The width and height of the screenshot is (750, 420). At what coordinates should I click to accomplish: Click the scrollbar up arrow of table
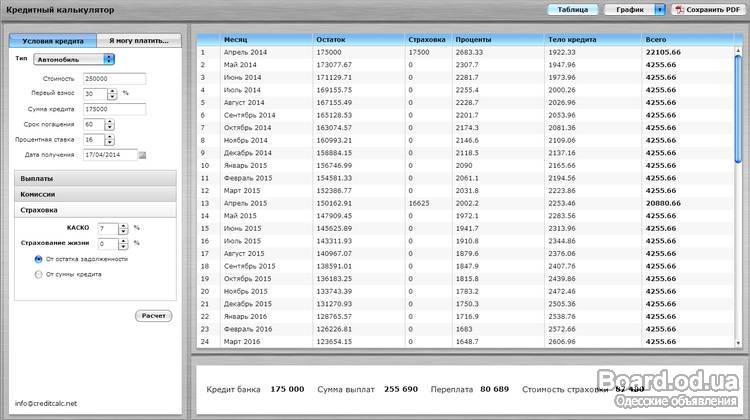(x=738, y=50)
